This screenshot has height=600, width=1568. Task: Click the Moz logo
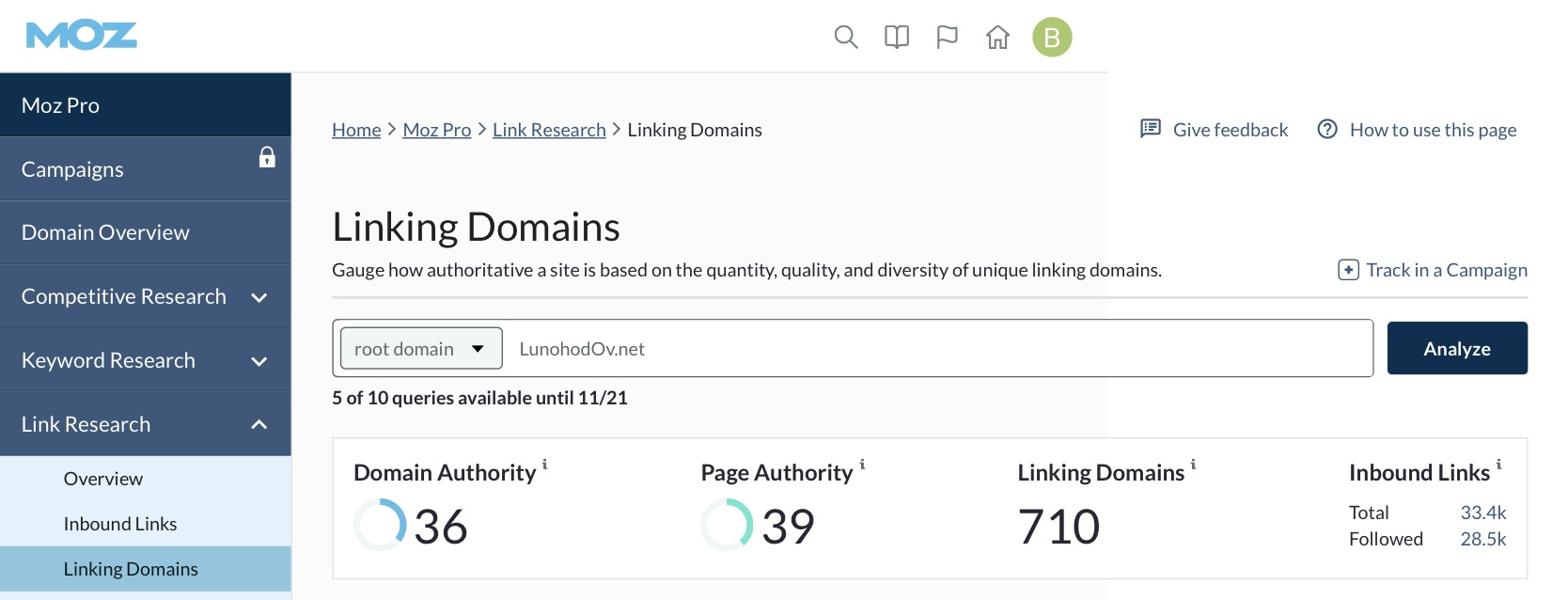pos(82,36)
